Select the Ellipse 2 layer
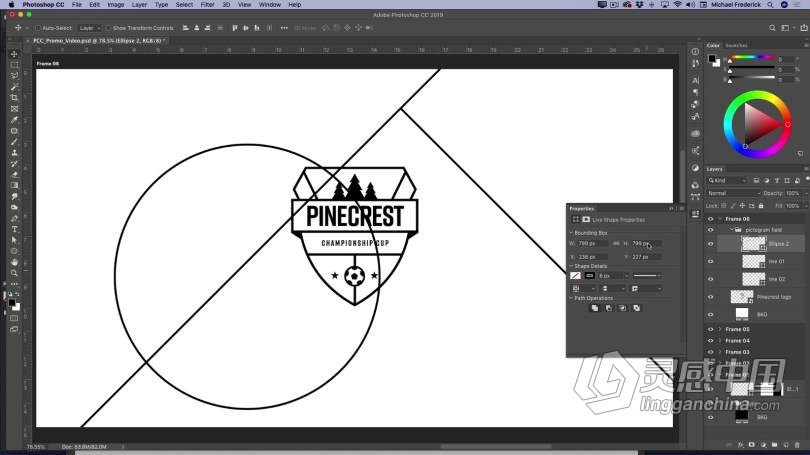The image size is (810, 455). [x=778, y=243]
